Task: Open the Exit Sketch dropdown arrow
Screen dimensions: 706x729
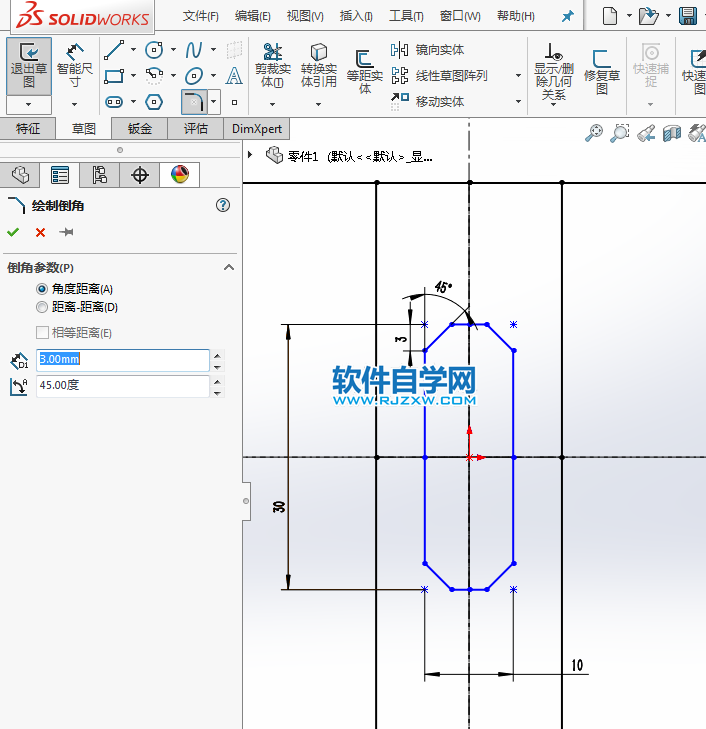Action: pyautogui.click(x=29, y=105)
